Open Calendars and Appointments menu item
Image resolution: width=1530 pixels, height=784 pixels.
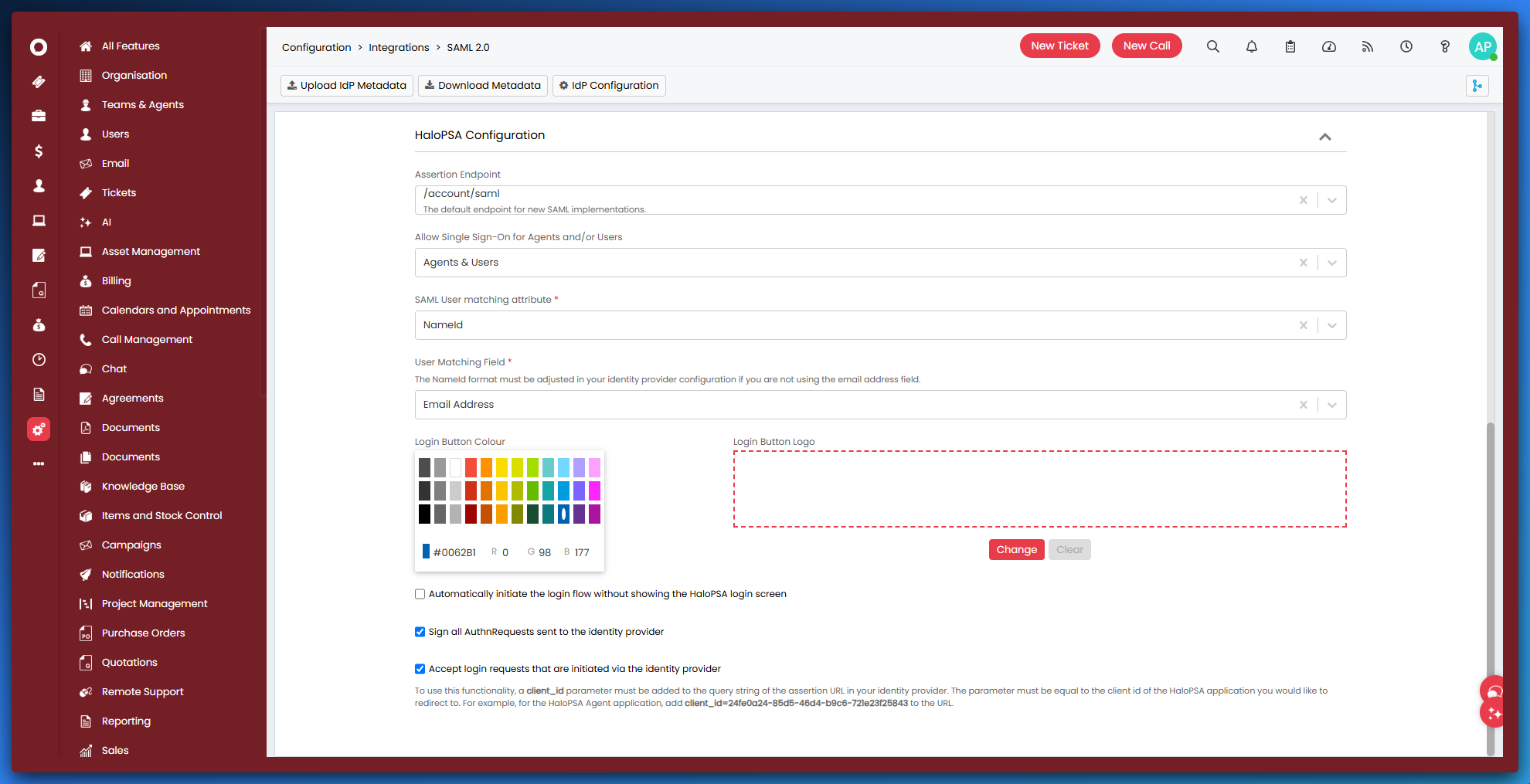(176, 311)
